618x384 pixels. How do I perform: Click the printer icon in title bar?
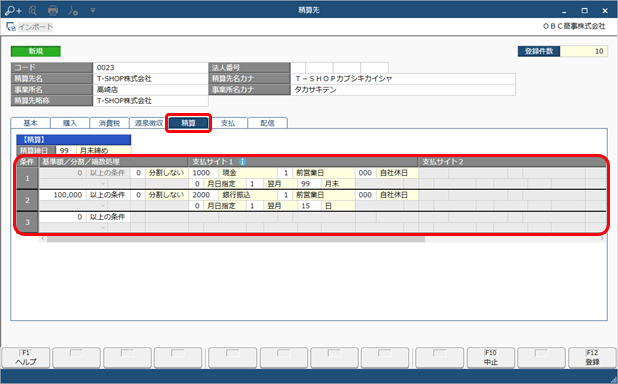pyautogui.click(x=53, y=11)
